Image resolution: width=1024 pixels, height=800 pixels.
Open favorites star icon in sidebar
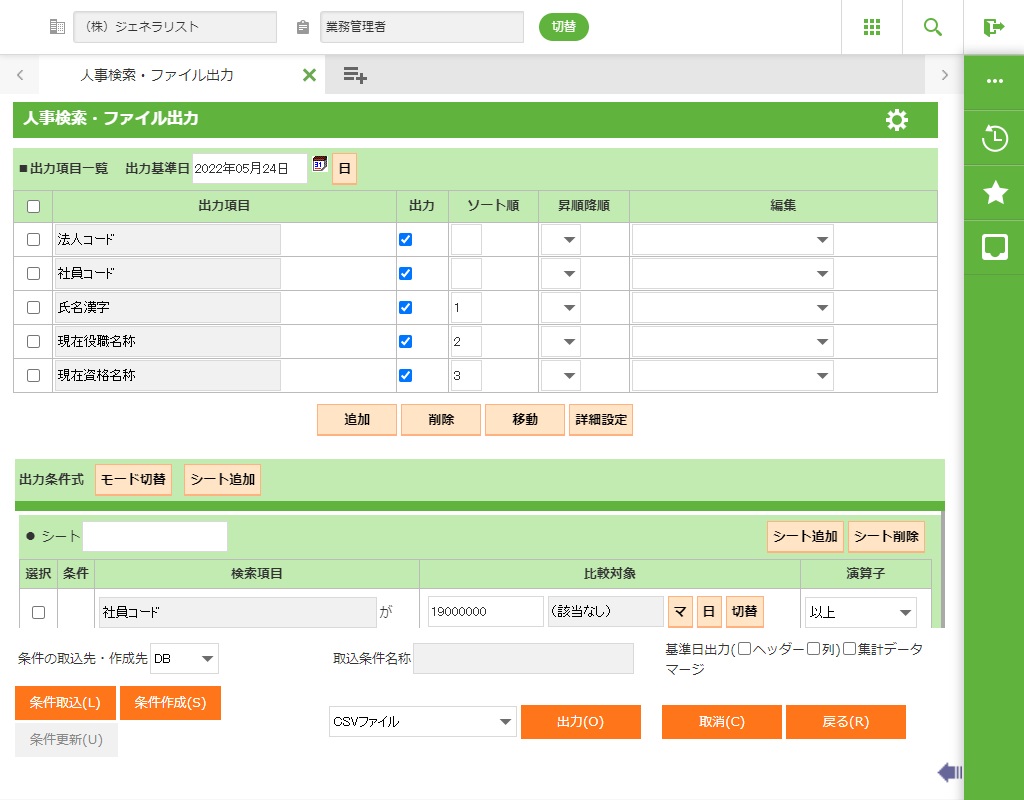click(x=994, y=193)
